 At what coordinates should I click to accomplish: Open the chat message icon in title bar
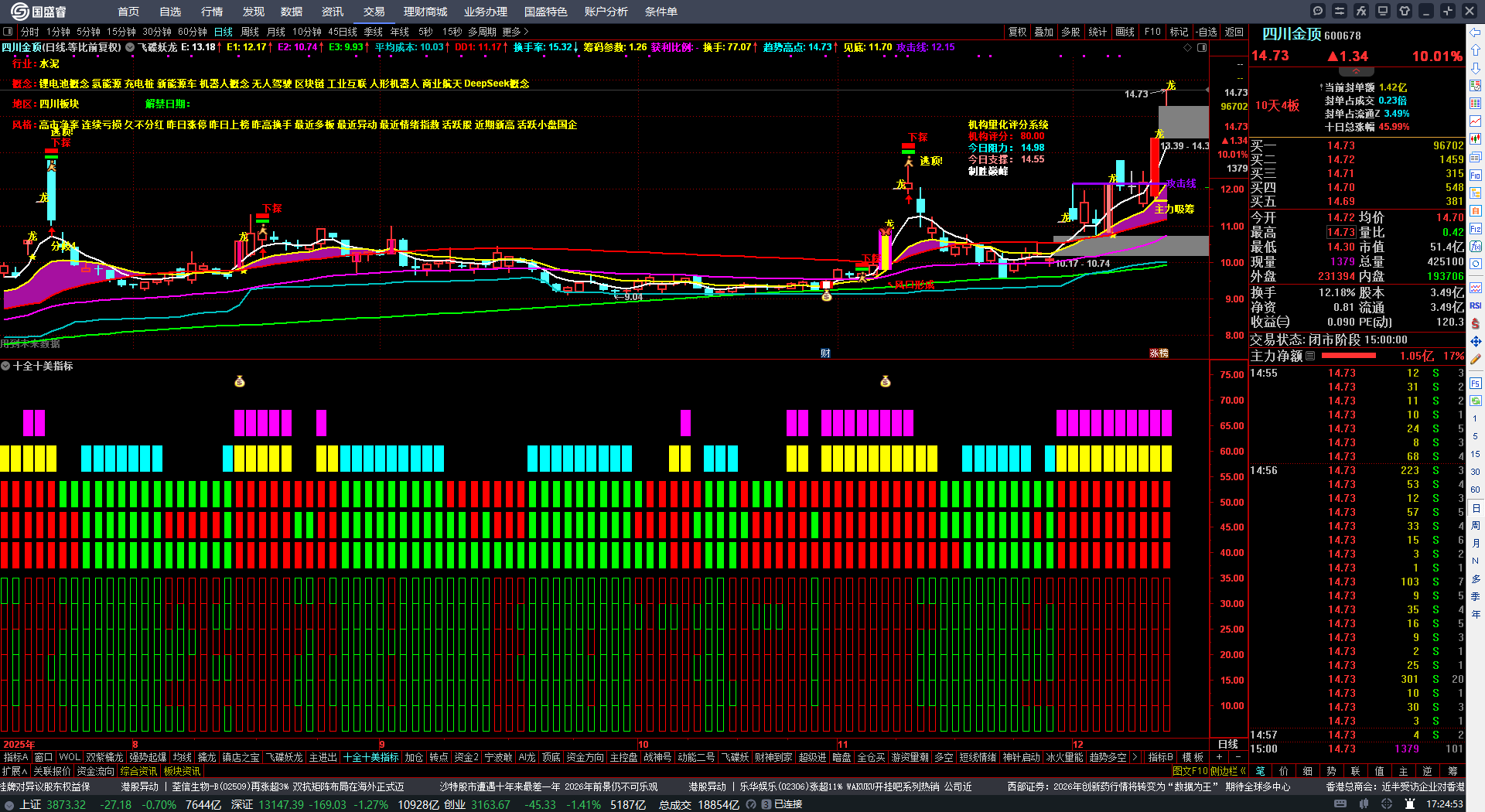point(1318,11)
